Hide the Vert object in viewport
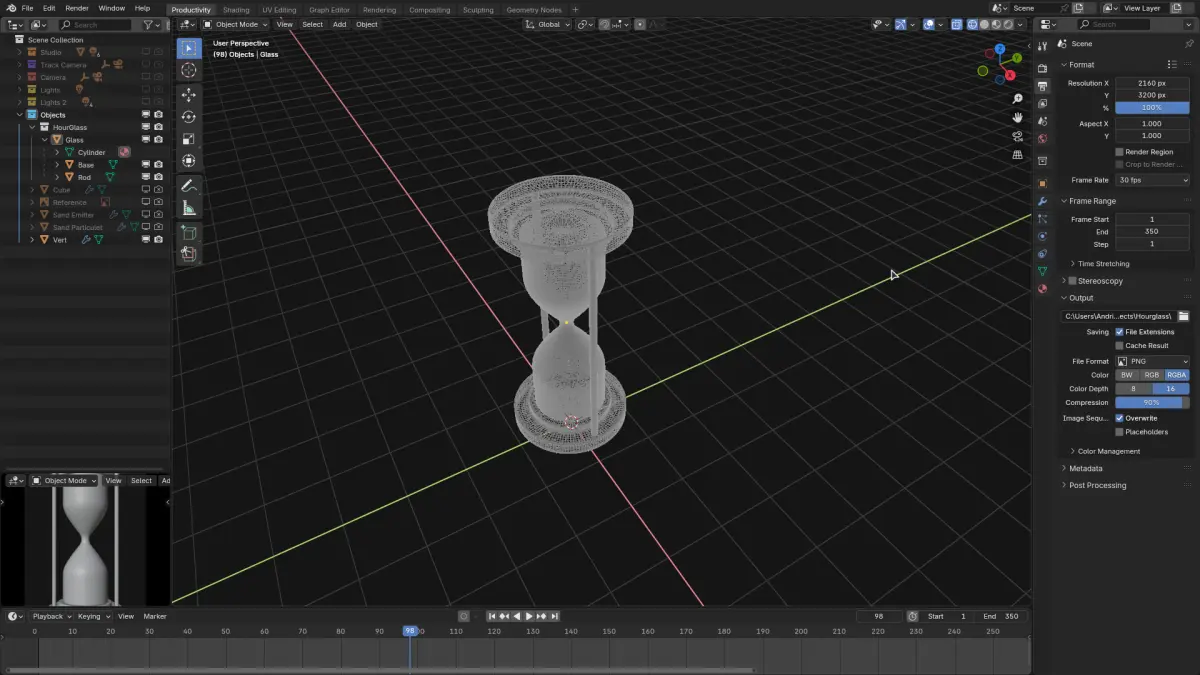Viewport: 1200px width, 675px height. pyautogui.click(x=146, y=240)
